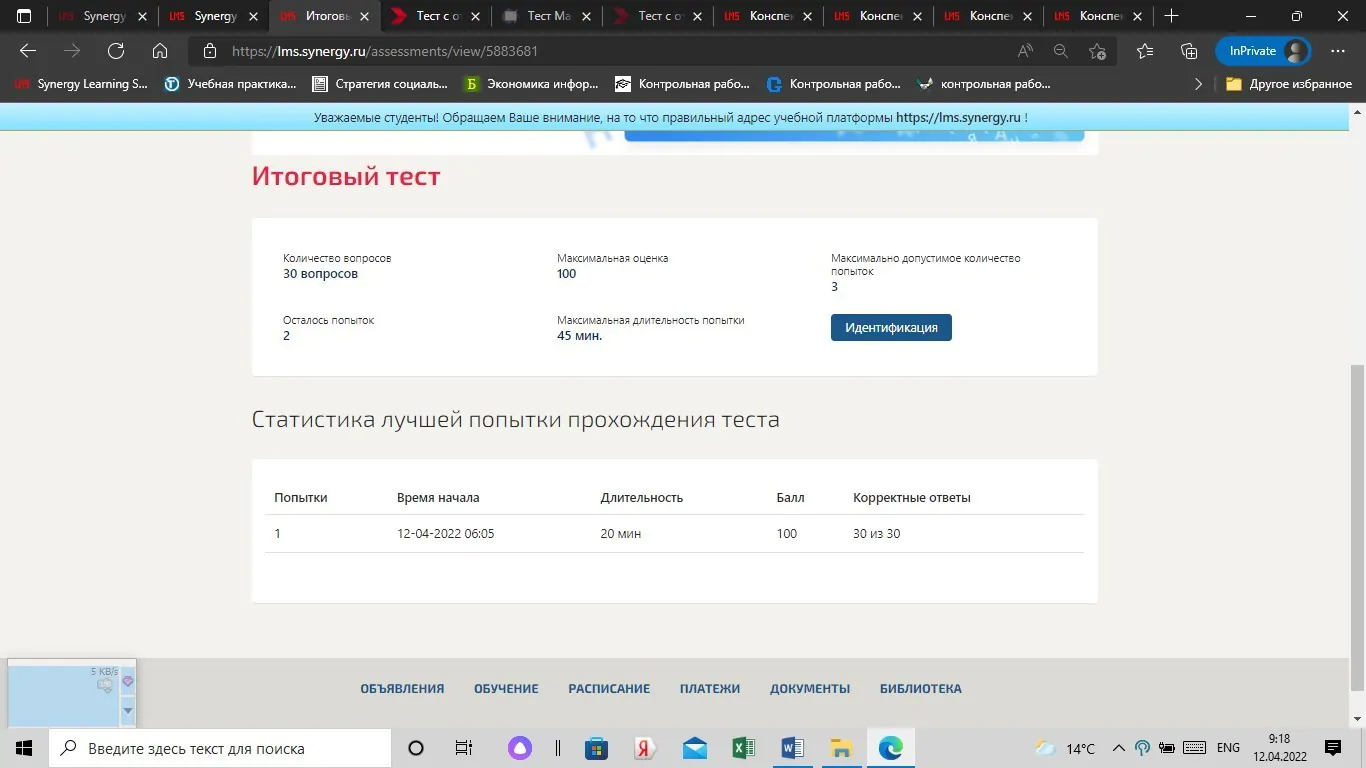Image resolution: width=1366 pixels, height=768 pixels.
Task: Reload the current page
Action: pos(116,51)
